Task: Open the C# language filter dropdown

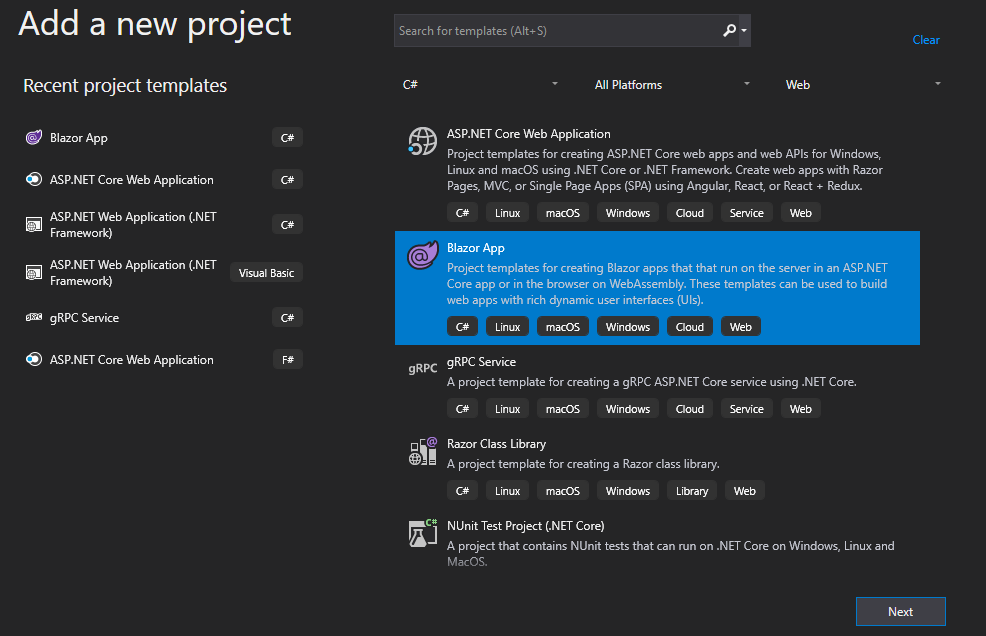Action: click(x=480, y=84)
